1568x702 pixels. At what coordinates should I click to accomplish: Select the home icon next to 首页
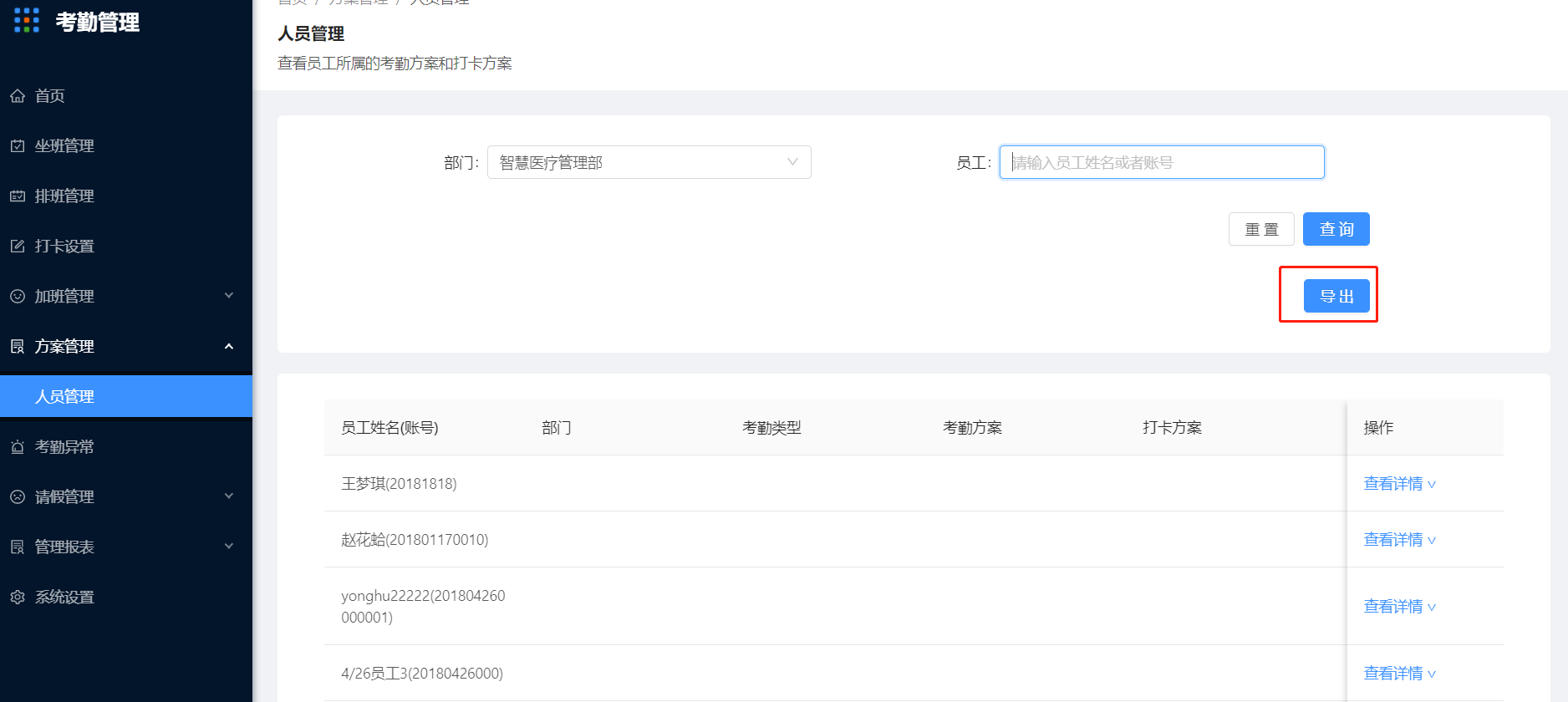[18, 96]
